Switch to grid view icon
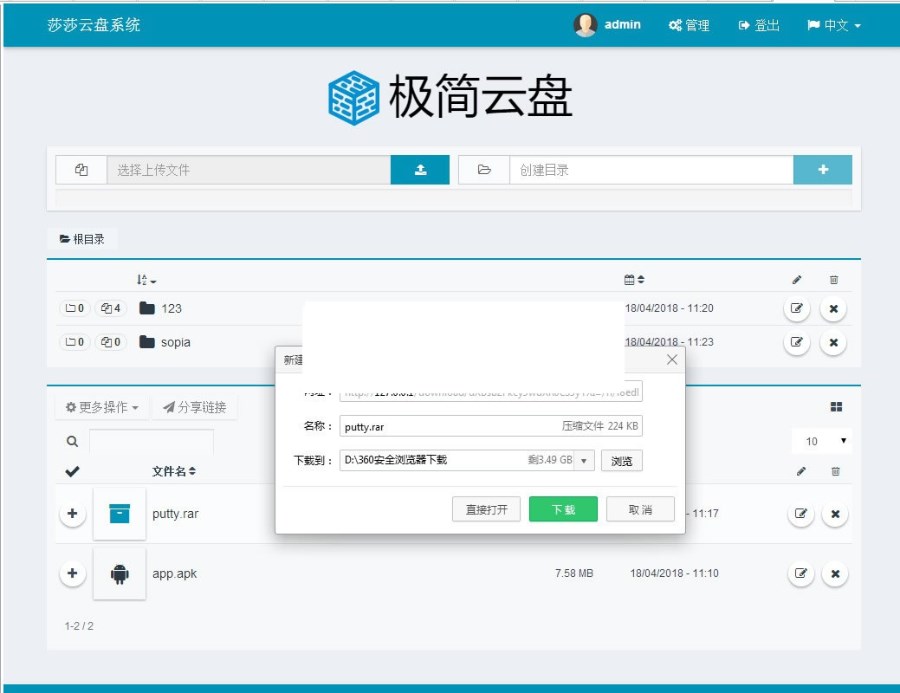This screenshot has height=693, width=900. point(836,407)
